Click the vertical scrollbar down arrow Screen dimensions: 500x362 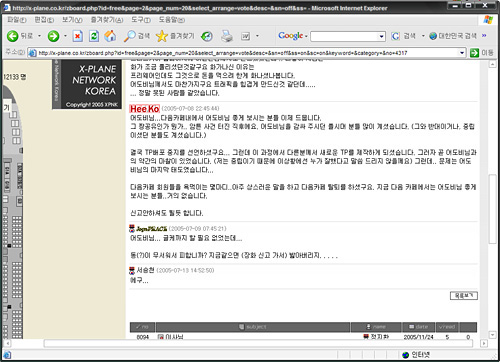click(493, 335)
